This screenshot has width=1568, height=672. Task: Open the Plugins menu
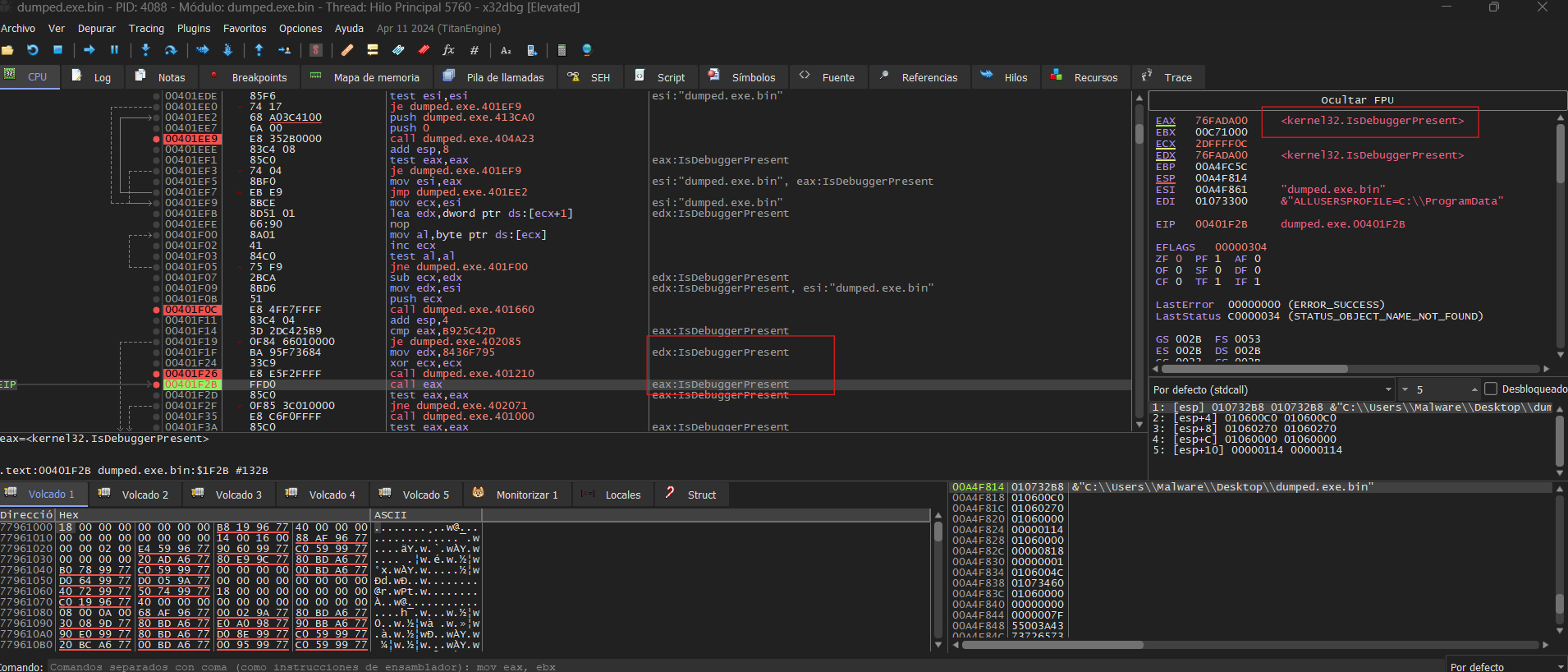point(194,29)
